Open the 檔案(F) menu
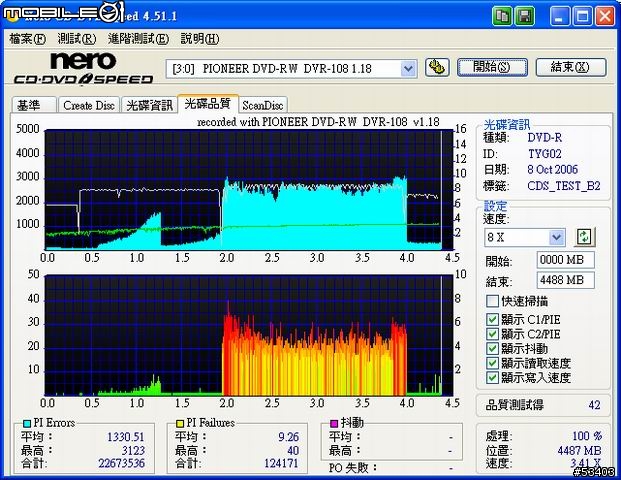The height and width of the screenshot is (480, 621). point(27,39)
